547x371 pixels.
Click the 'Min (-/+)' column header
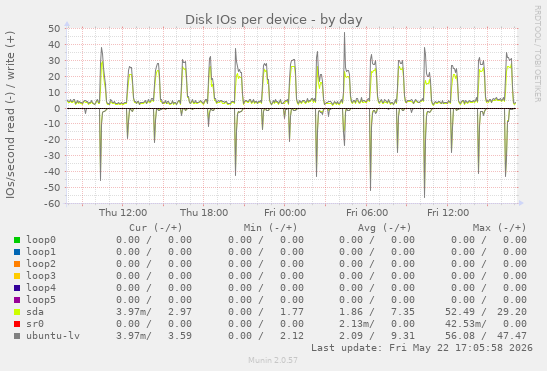point(270,228)
